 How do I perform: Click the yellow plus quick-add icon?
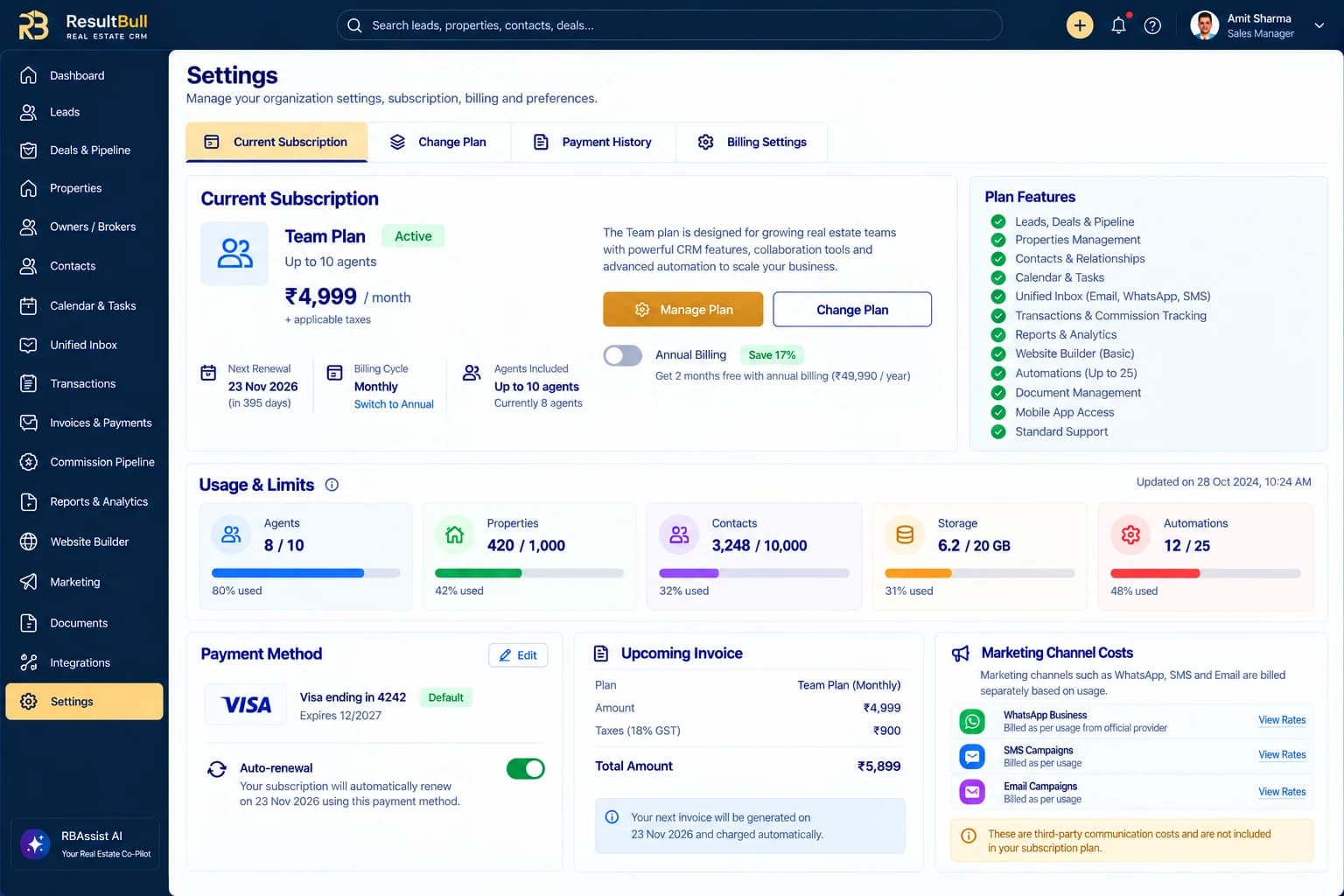tap(1080, 25)
